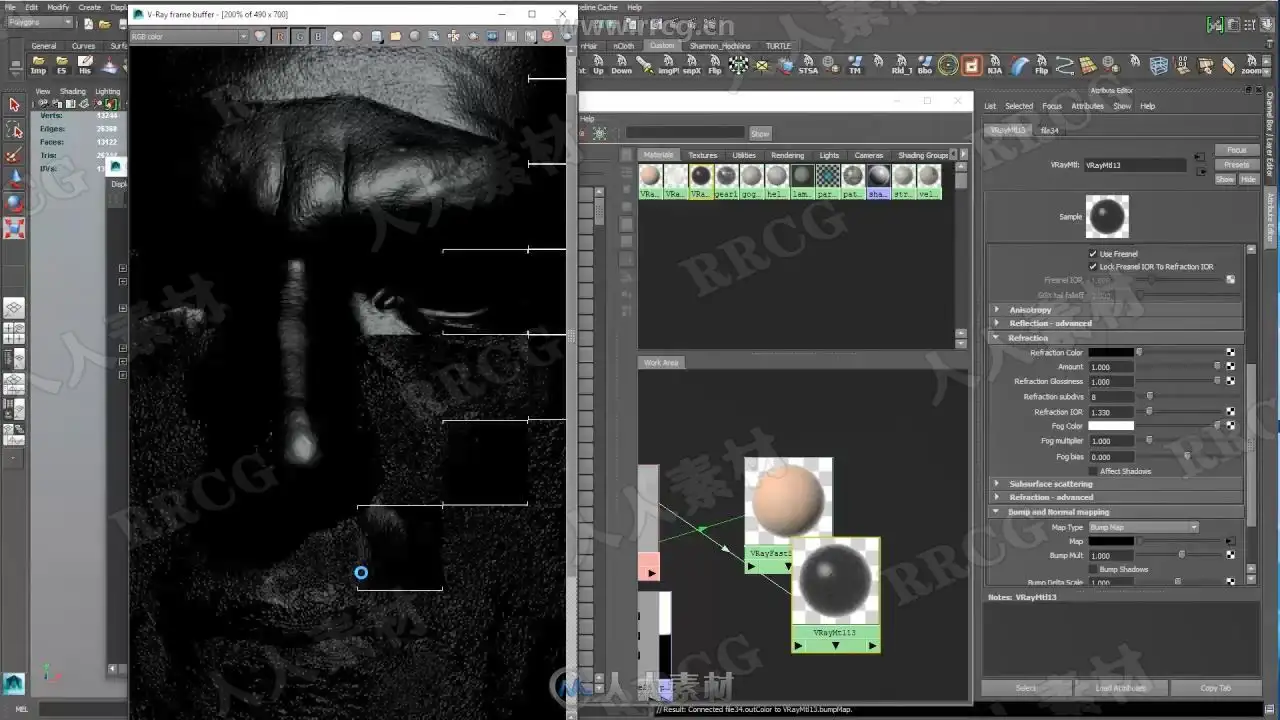Disable the Use Fresnel checkbox

1093,254
